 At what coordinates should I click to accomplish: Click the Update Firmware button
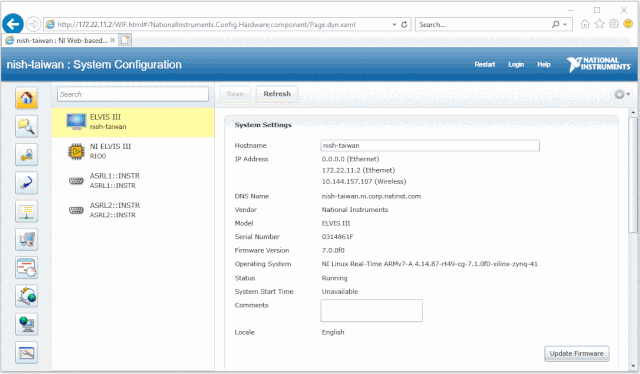(x=576, y=353)
